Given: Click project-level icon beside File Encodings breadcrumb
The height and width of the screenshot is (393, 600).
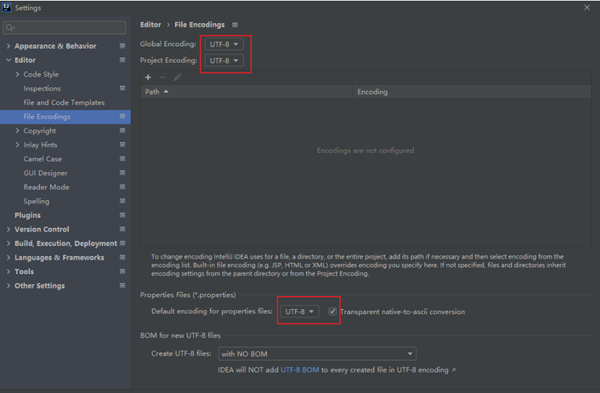Looking at the screenshot, I should coord(235,25).
